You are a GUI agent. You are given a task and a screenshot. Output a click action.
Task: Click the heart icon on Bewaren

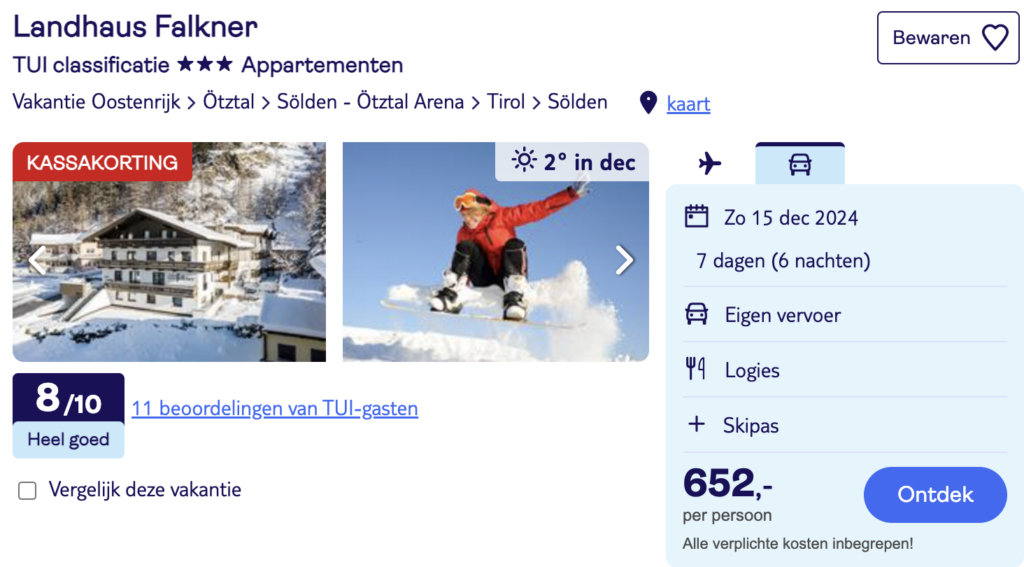[994, 38]
